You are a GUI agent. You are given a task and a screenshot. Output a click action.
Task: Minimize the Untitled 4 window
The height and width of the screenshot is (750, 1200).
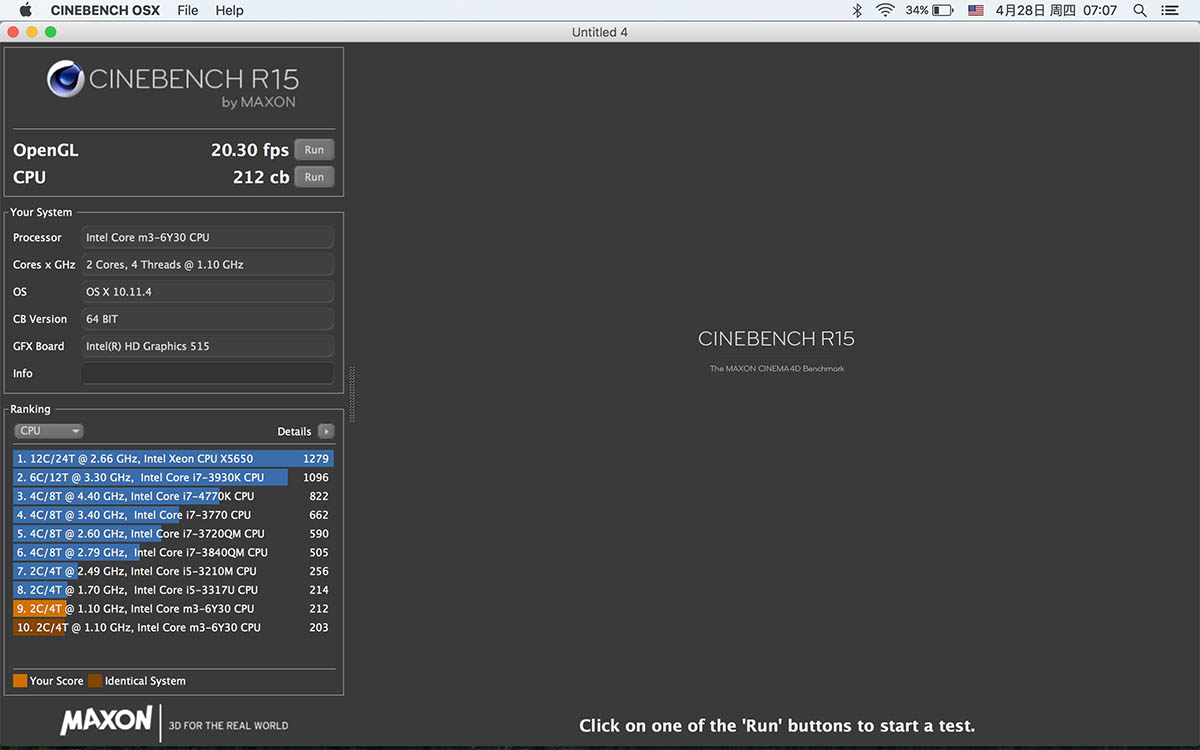[x=32, y=32]
